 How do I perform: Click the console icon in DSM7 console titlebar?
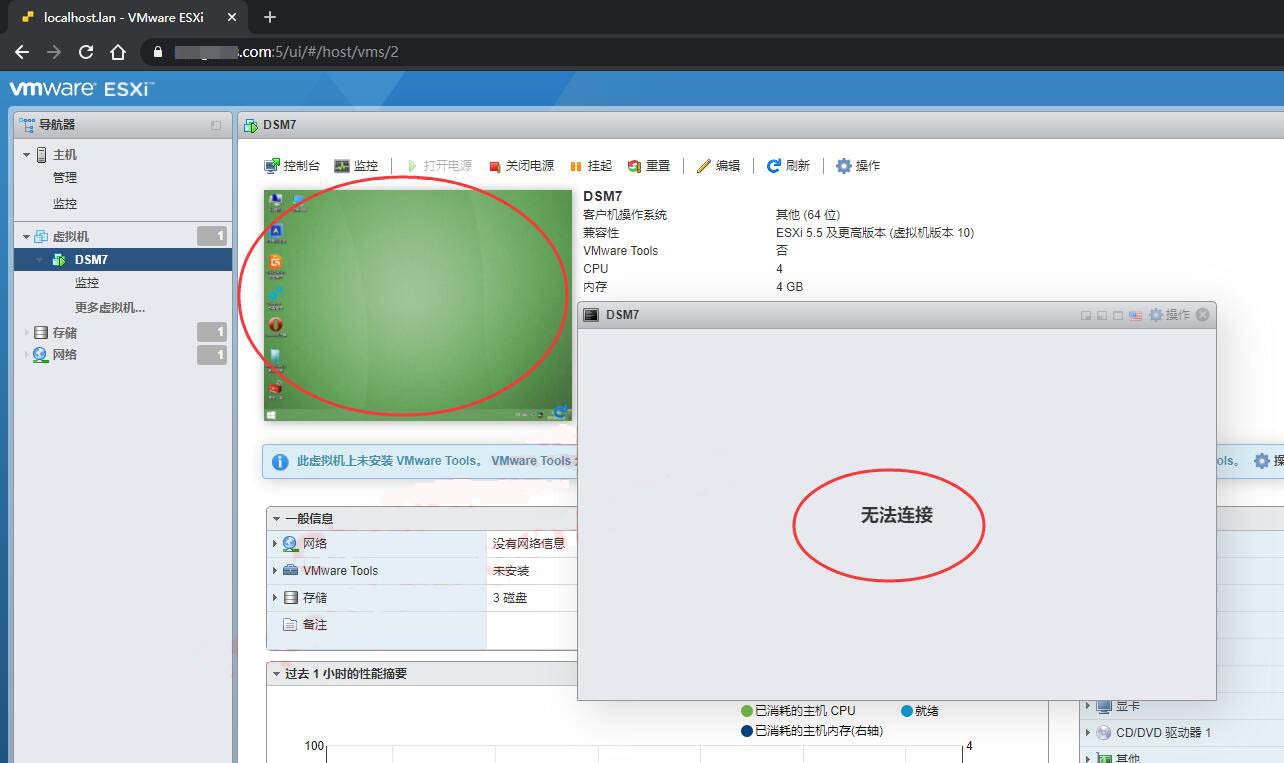[592, 315]
